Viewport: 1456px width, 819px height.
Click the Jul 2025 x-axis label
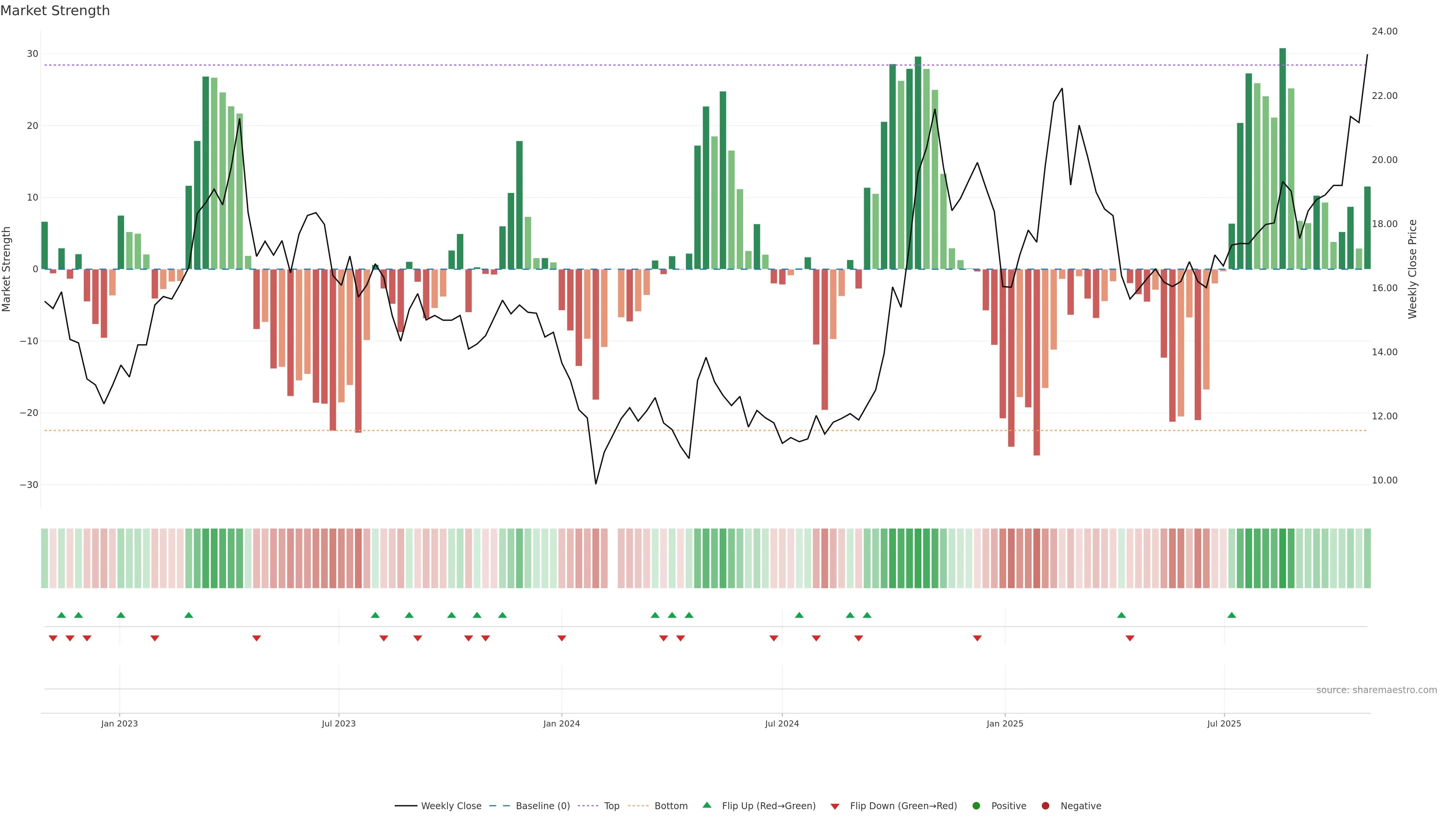click(1224, 723)
